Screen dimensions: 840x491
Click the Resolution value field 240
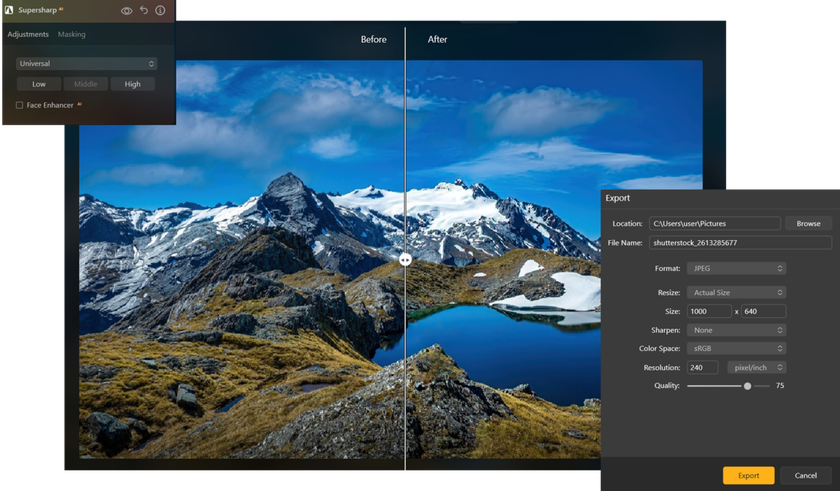pyautogui.click(x=702, y=367)
